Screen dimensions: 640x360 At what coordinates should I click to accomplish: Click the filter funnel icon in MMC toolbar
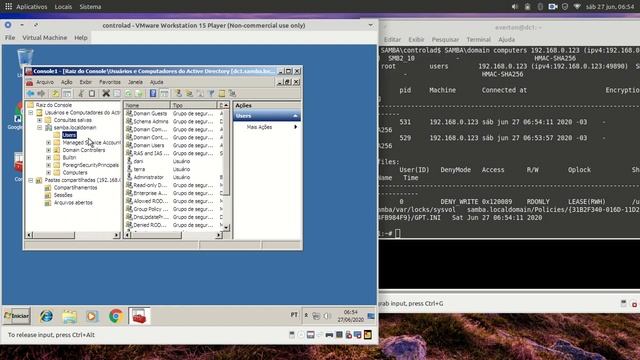(x=211, y=93)
